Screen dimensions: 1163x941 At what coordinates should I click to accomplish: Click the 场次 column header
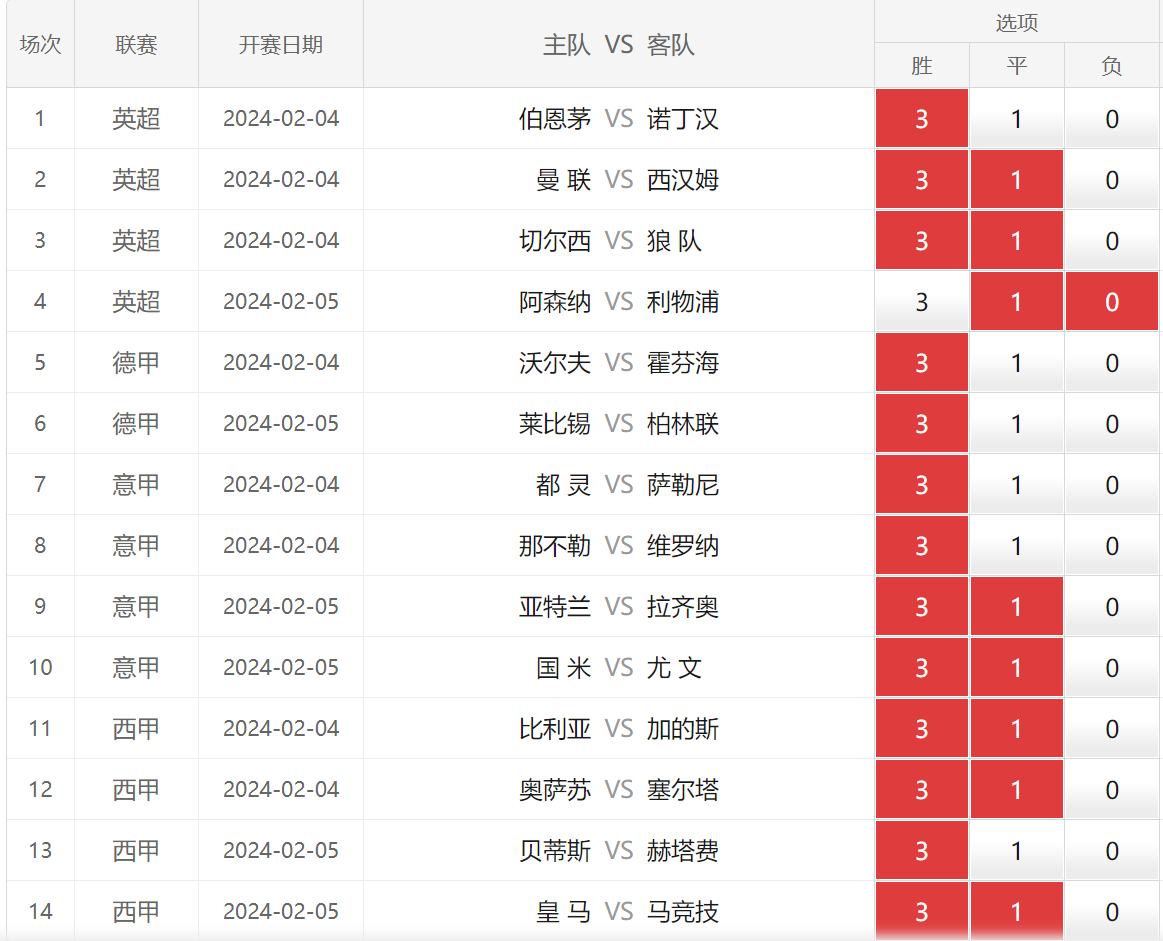tap(40, 44)
